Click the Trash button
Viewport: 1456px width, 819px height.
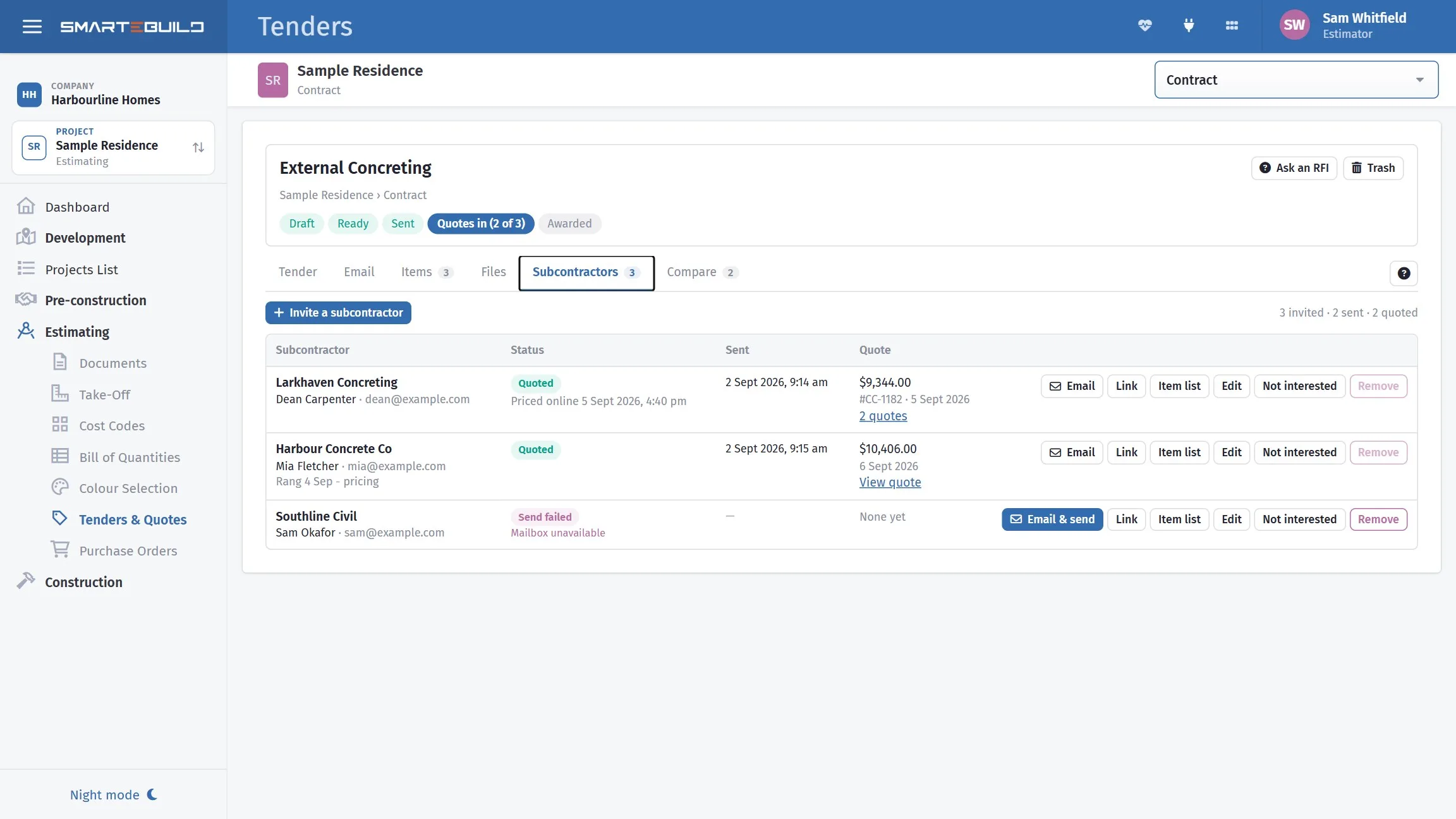pyautogui.click(x=1373, y=167)
